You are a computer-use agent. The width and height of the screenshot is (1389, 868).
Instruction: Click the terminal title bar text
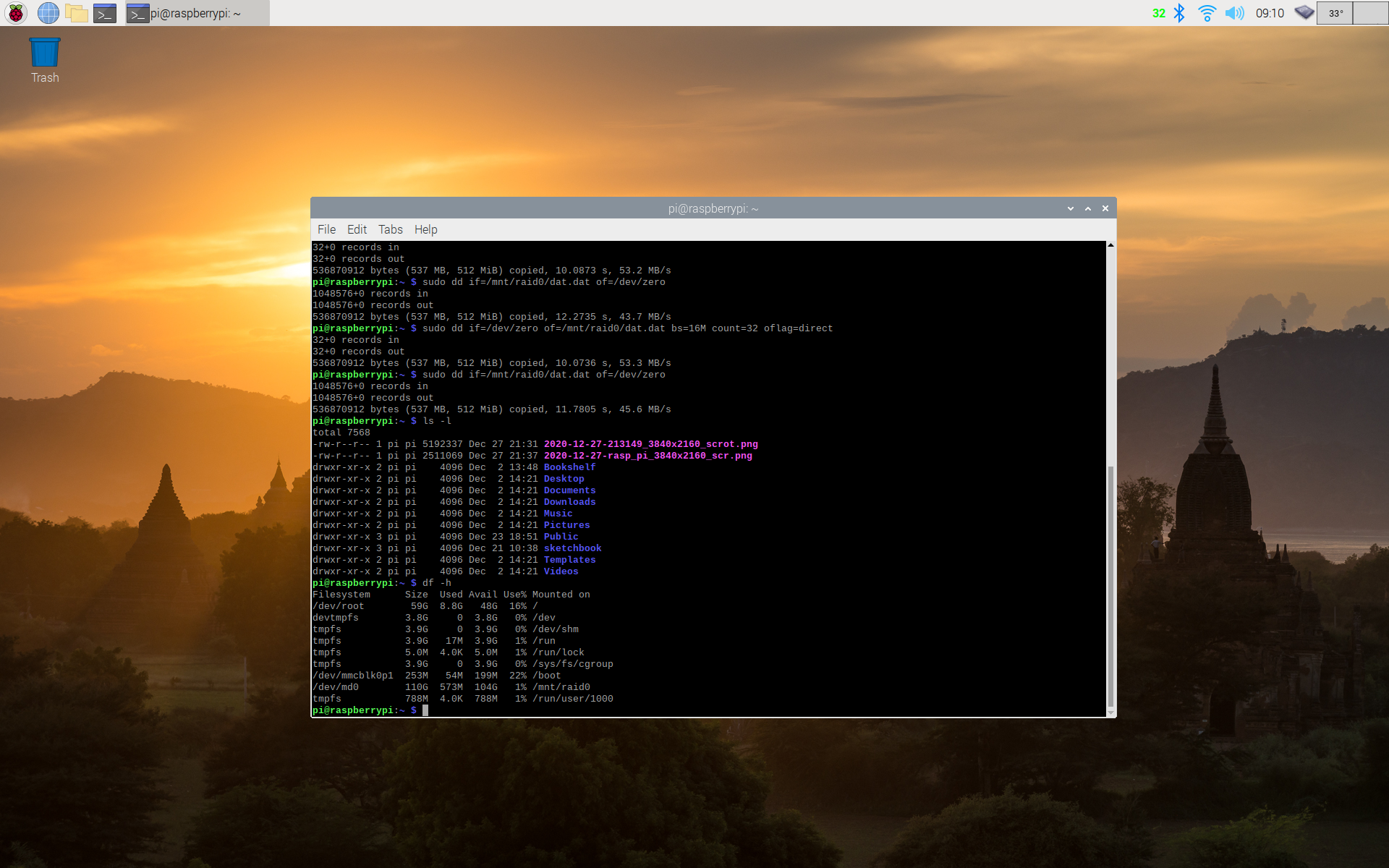click(x=713, y=208)
